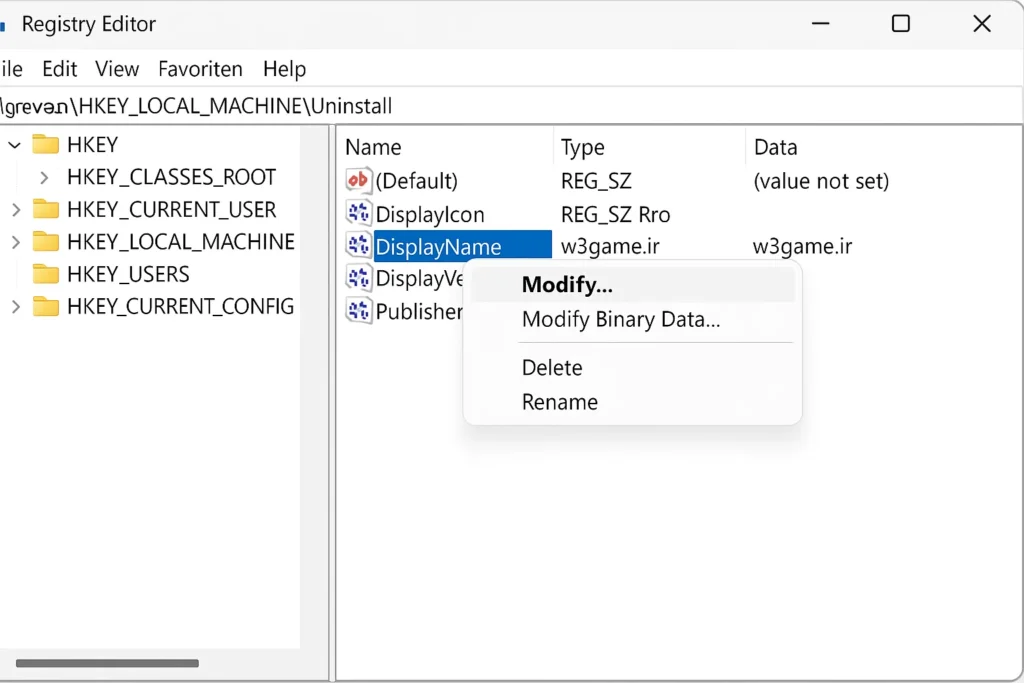This screenshot has width=1024, height=683.
Task: Maximize the Registry Editor window
Action: pyautogui.click(x=901, y=24)
